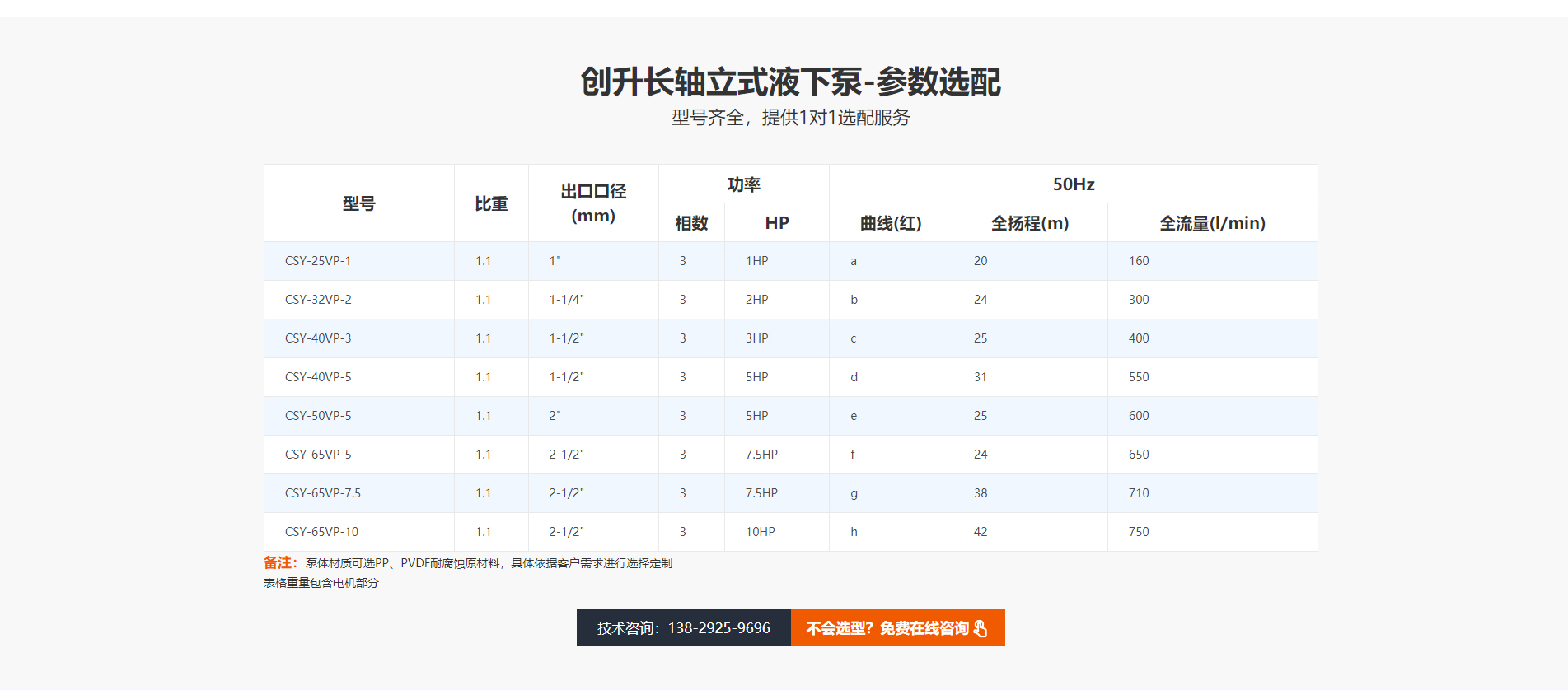Viewport: 1568px width, 690px height.
Task: Click the 全流量(l/min) column header
Action: click(1212, 223)
